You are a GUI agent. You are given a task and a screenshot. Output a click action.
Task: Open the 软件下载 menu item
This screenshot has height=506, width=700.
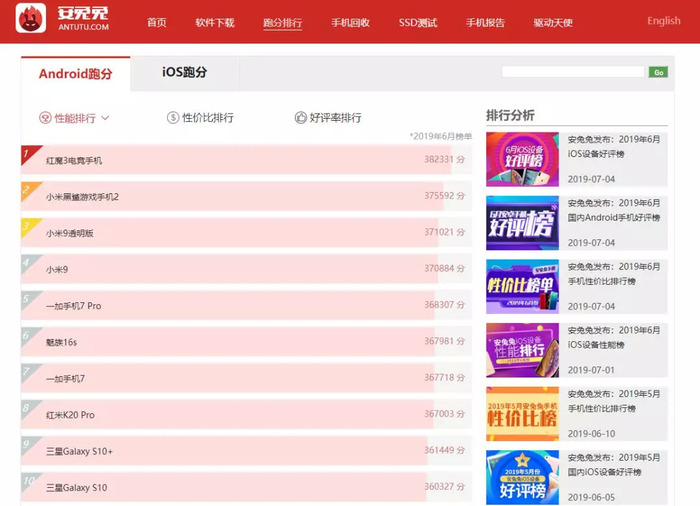click(215, 23)
